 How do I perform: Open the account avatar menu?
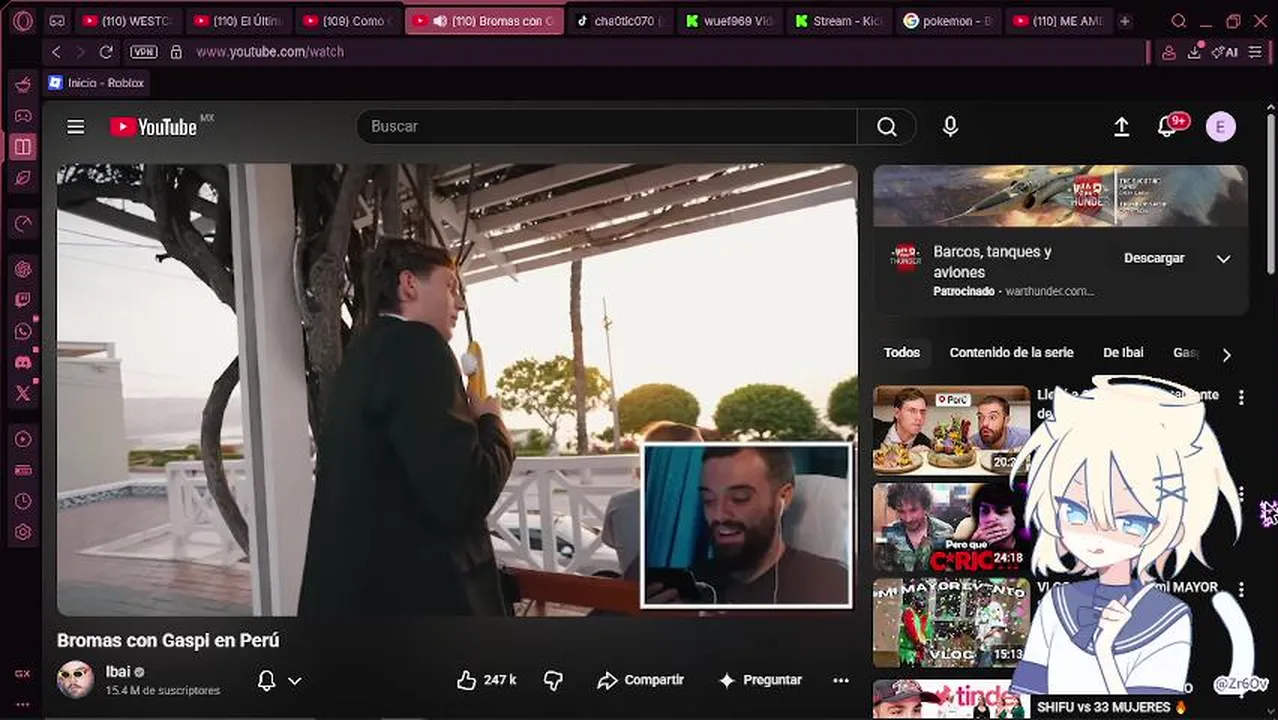(x=1220, y=126)
